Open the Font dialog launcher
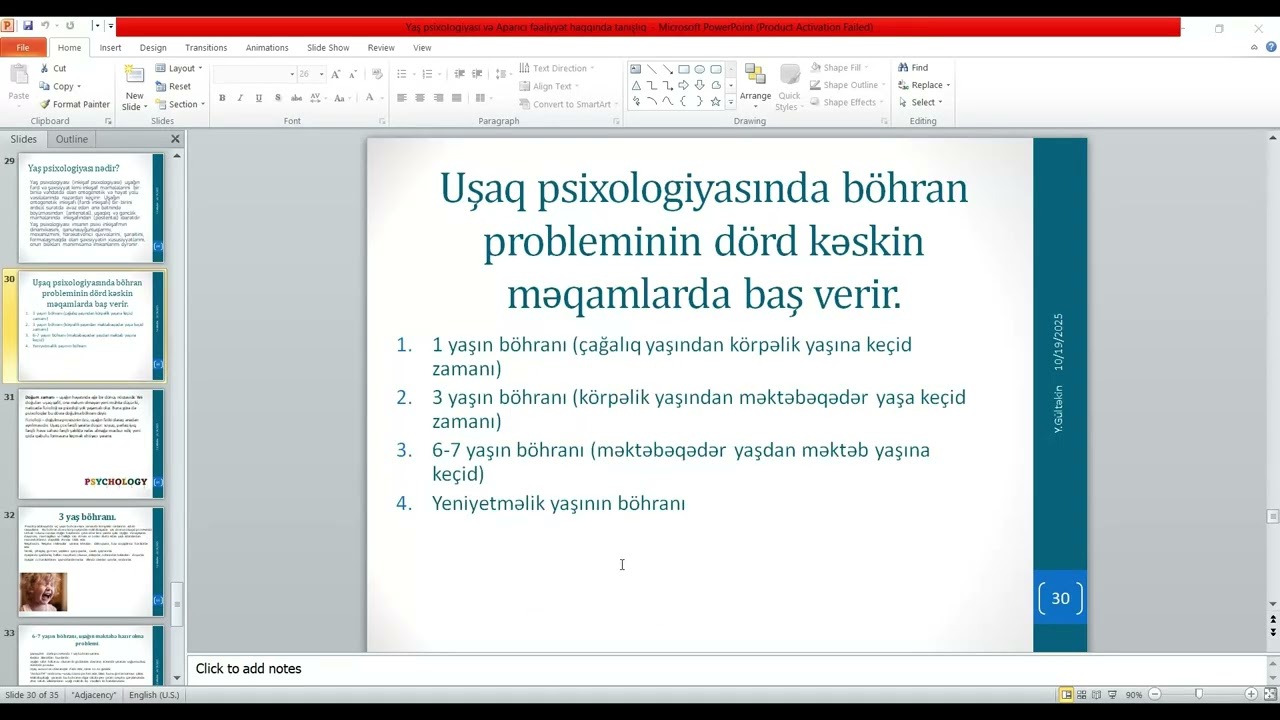 [382, 121]
